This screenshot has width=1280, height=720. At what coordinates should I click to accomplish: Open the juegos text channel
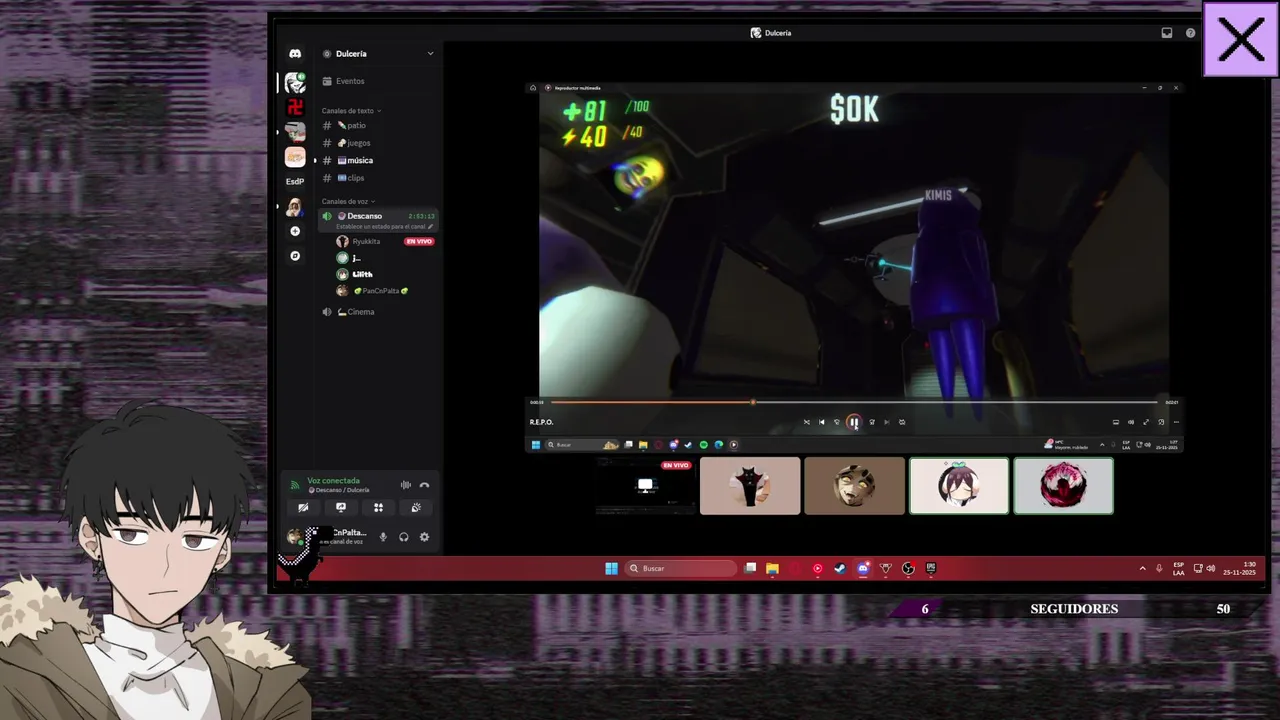click(x=377, y=143)
